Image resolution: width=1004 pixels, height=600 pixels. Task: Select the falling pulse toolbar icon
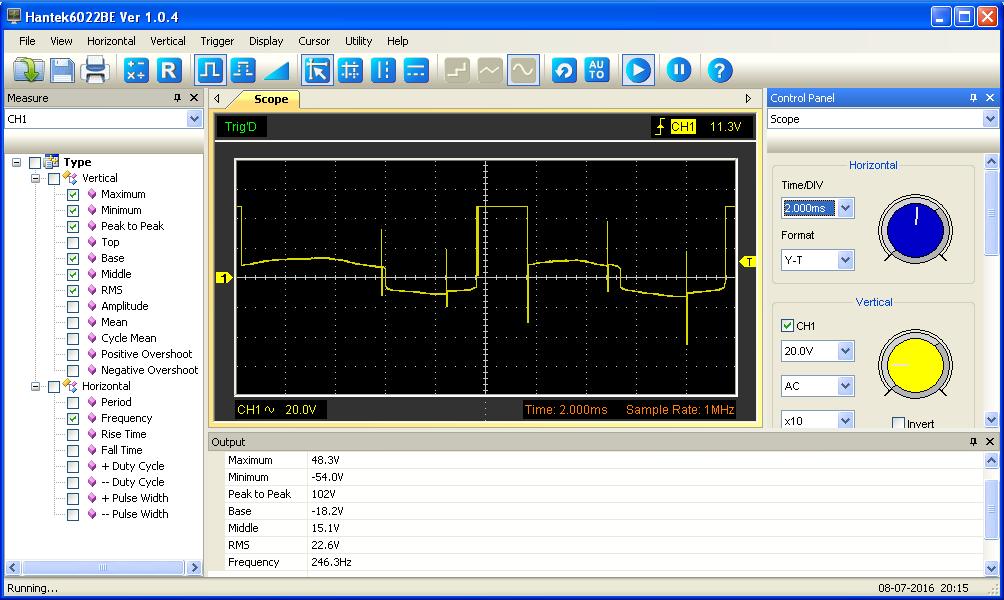pos(243,70)
